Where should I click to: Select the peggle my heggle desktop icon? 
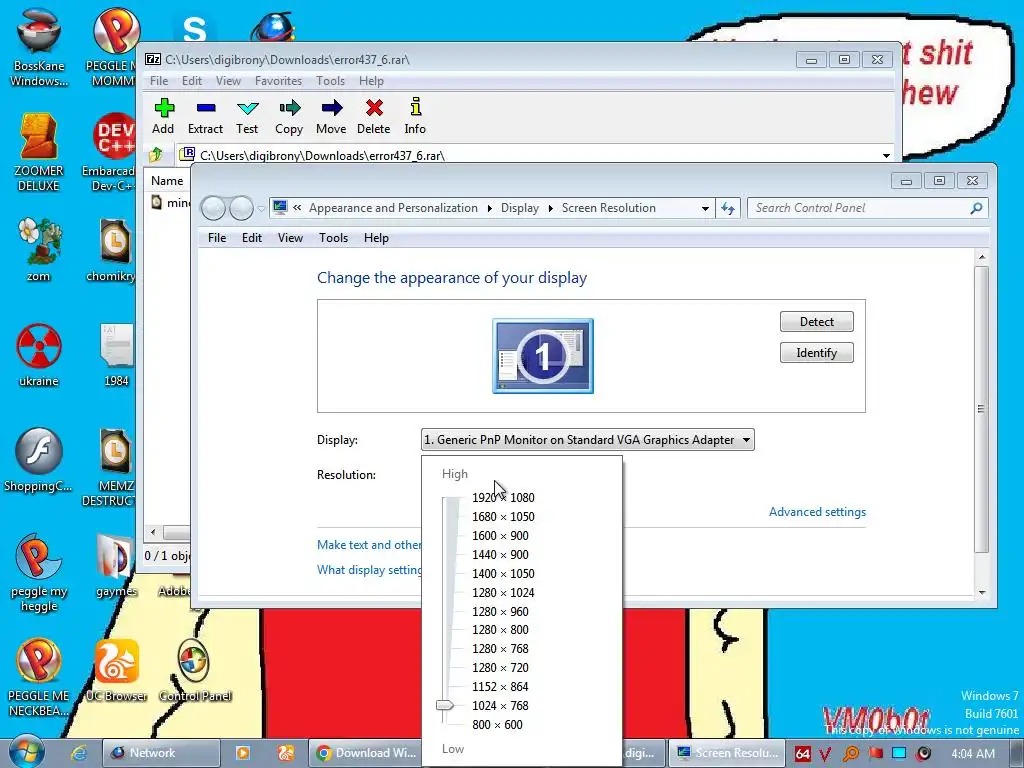click(39, 572)
